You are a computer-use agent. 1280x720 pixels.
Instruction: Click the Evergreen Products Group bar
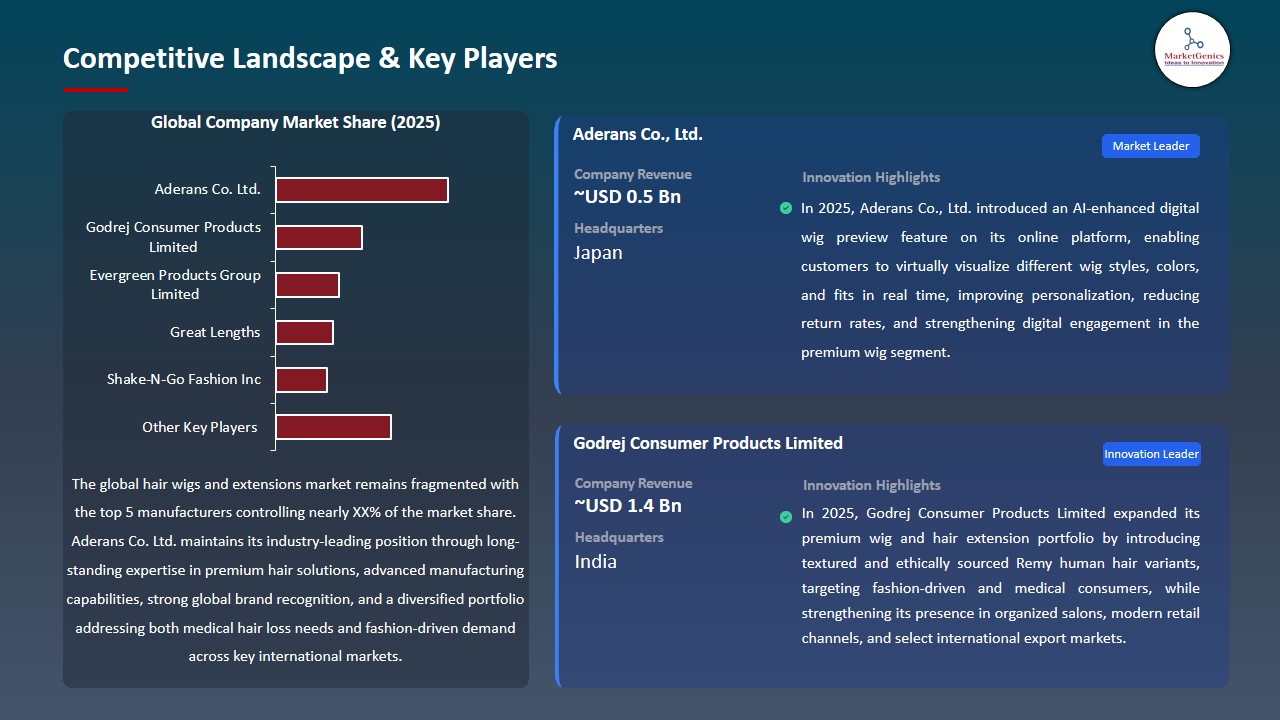click(x=308, y=285)
